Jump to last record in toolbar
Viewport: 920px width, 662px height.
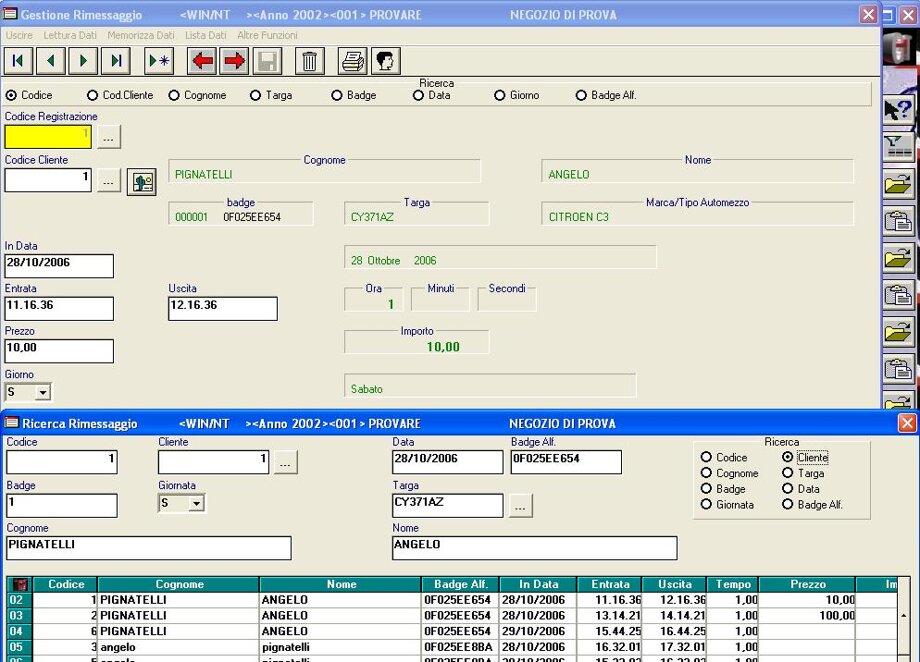117,61
